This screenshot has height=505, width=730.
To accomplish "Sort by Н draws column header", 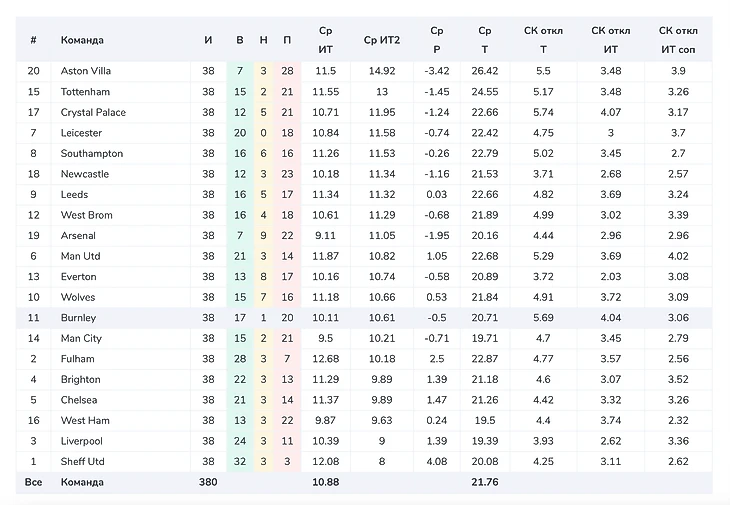I will click(x=263, y=40).
